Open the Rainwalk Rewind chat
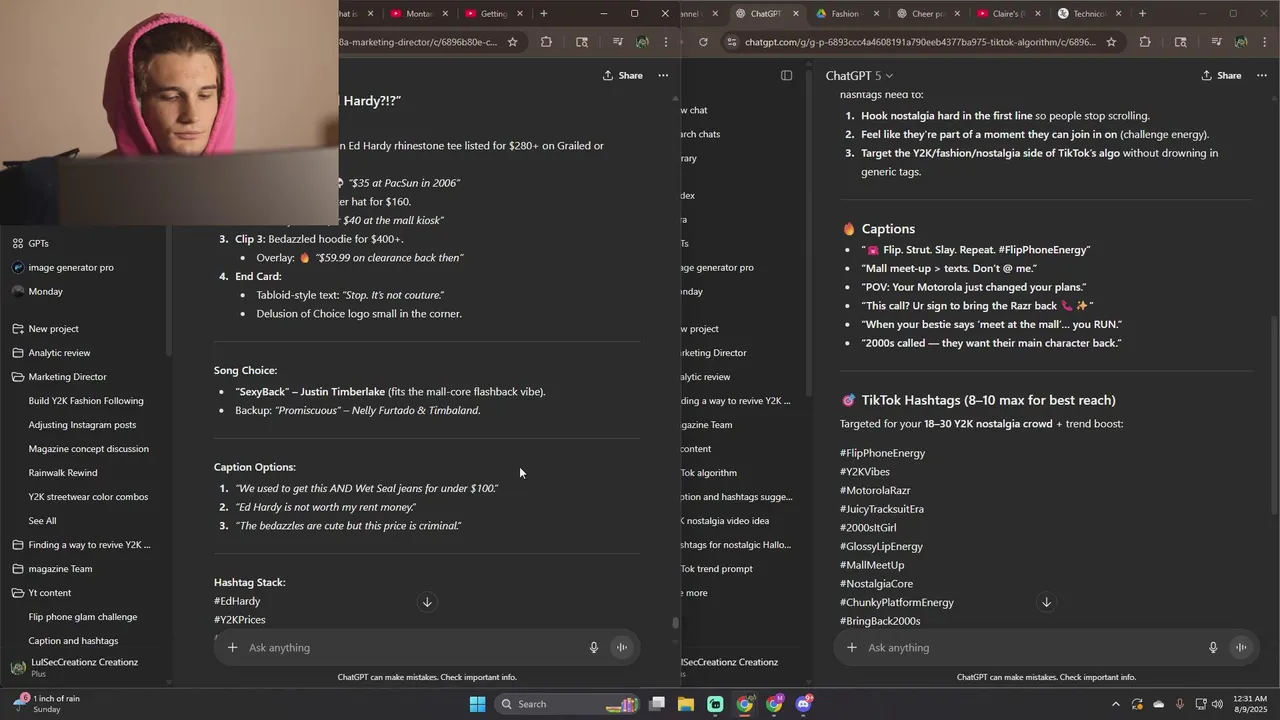 click(x=63, y=473)
